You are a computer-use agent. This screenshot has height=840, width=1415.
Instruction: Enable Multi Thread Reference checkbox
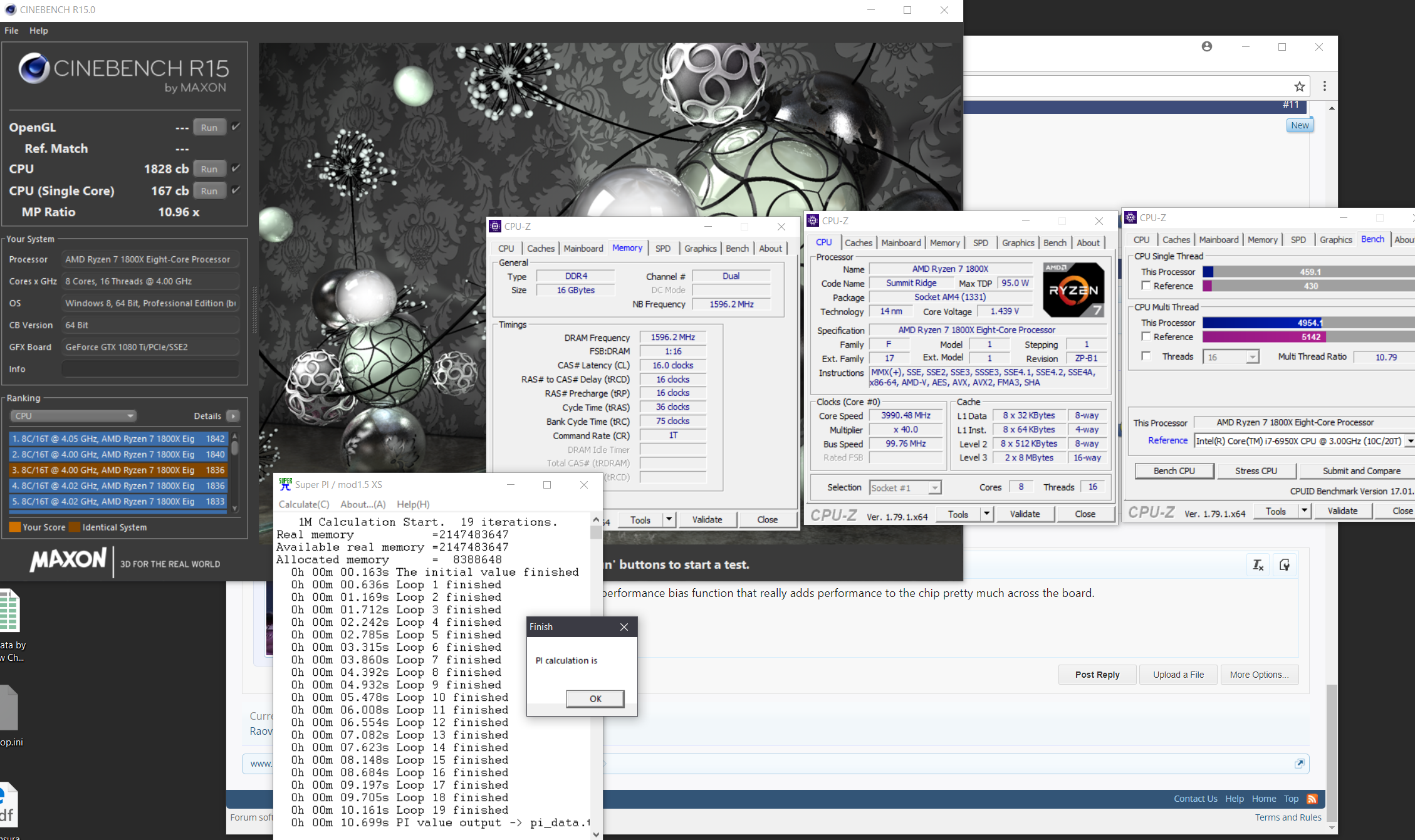click(x=1146, y=336)
